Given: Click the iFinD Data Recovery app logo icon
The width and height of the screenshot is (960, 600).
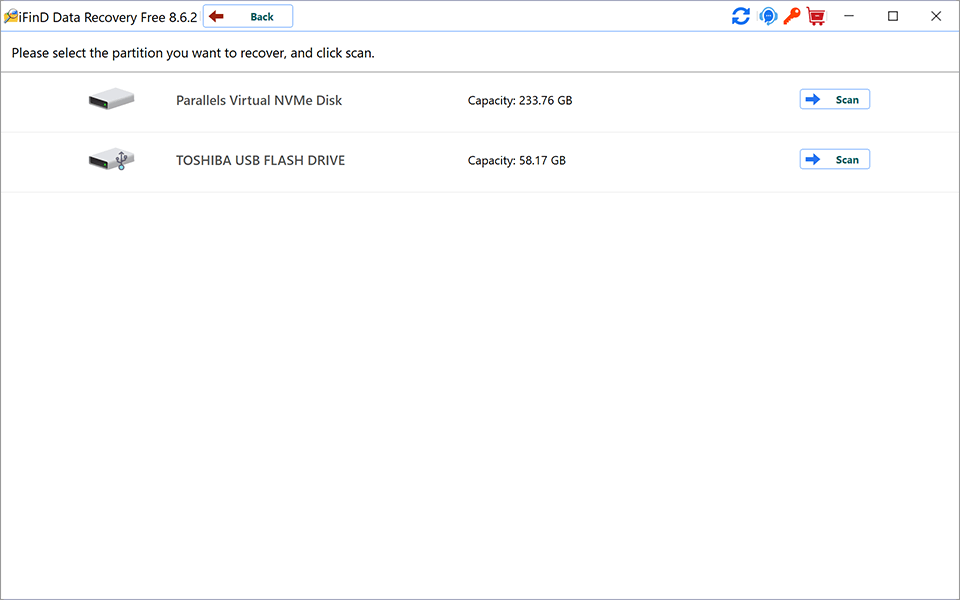Looking at the screenshot, I should pyautogui.click(x=10, y=17).
